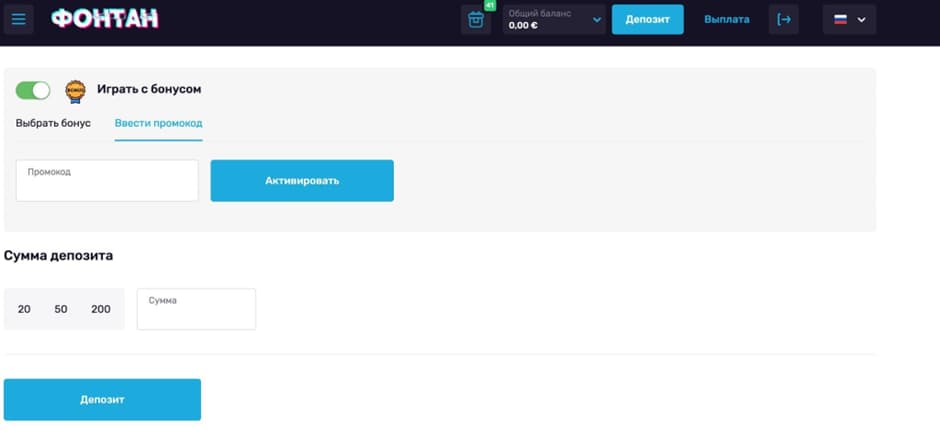Focus the Сумма input field
This screenshot has height=431, width=940.
(197, 309)
